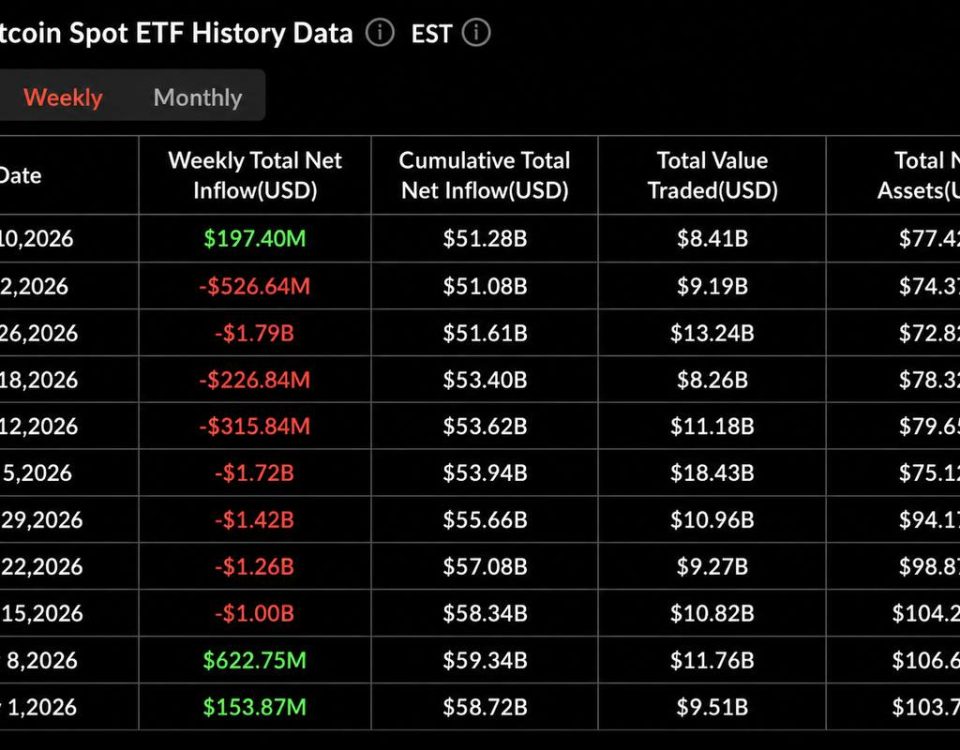Click traded value $9.19B

point(712,286)
